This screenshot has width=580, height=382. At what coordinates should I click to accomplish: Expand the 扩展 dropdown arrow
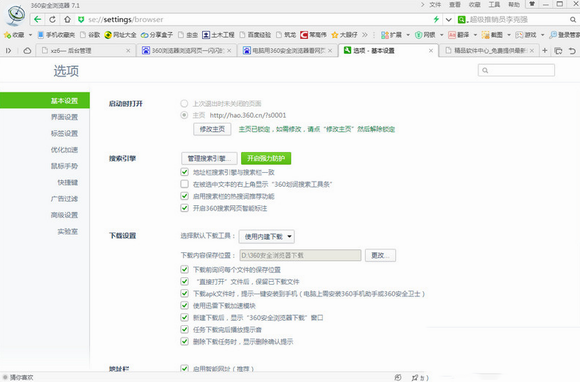pos(408,35)
